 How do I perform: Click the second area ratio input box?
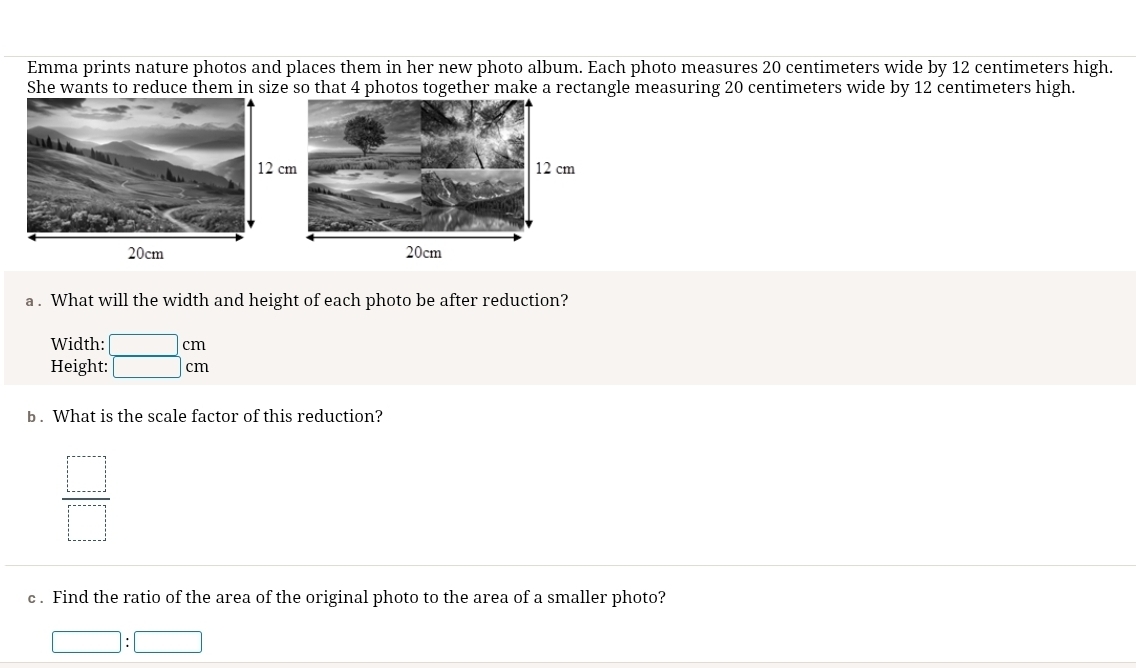(x=168, y=642)
